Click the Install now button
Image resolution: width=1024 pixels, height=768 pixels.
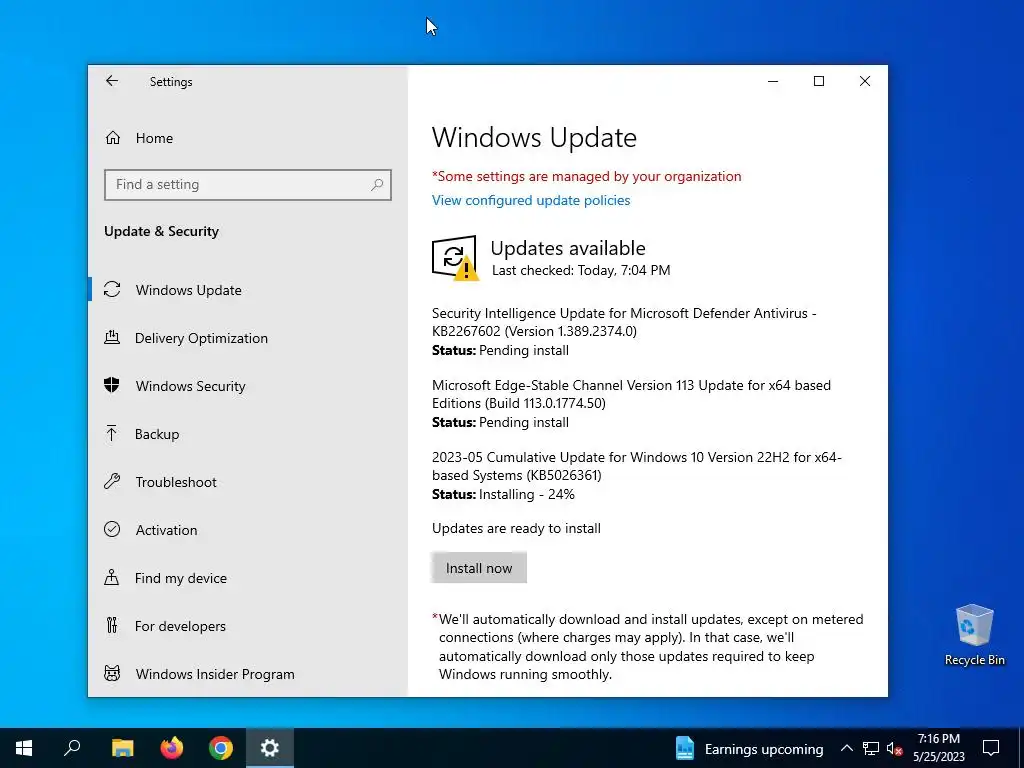tap(479, 568)
